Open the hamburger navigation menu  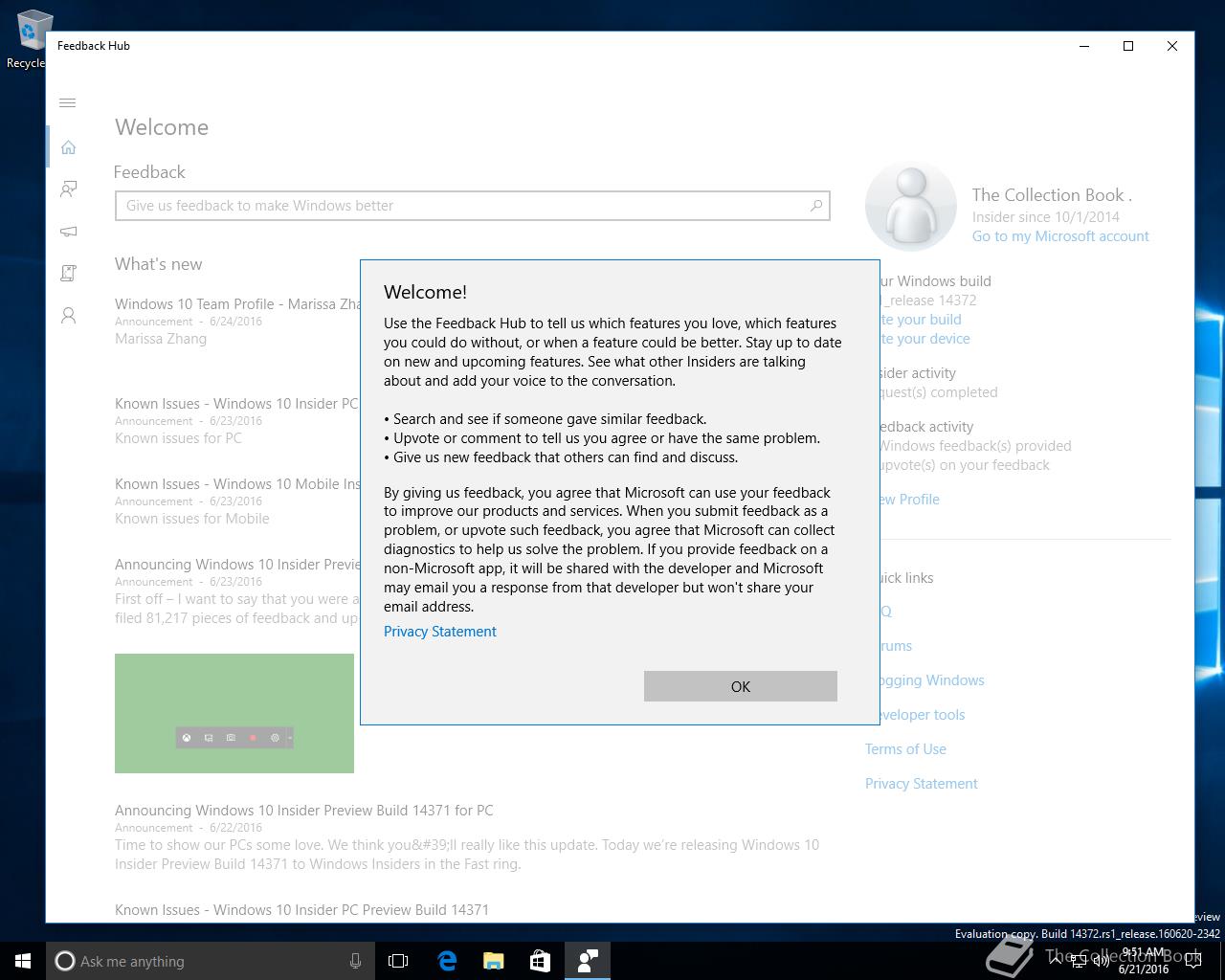point(68,102)
